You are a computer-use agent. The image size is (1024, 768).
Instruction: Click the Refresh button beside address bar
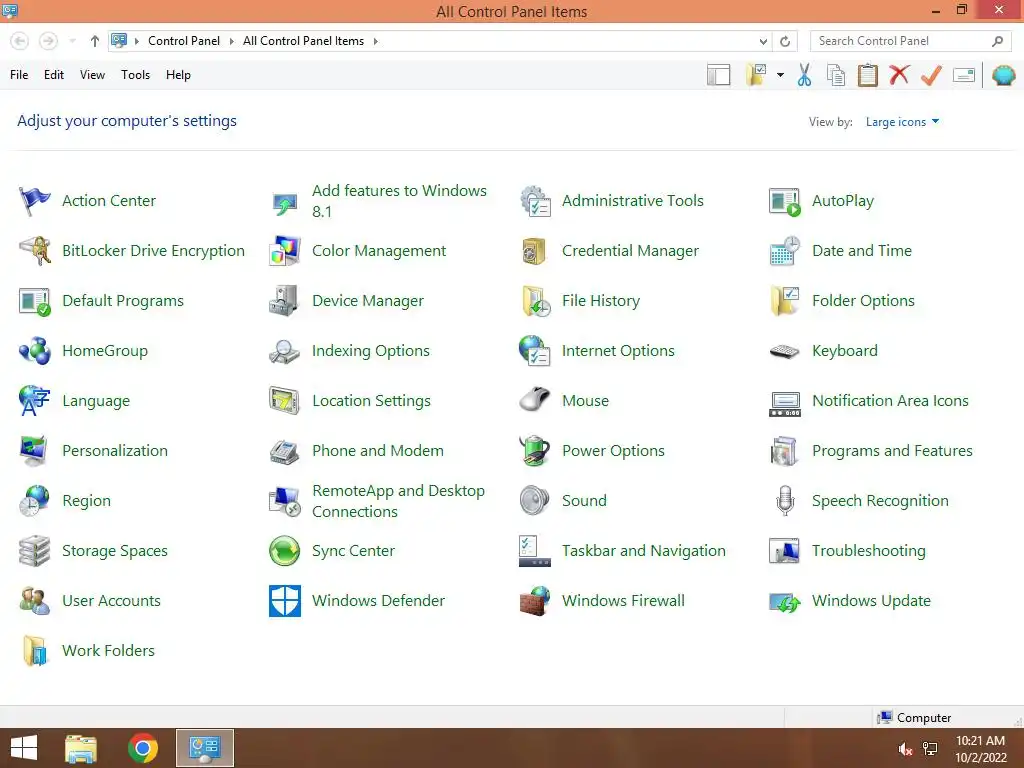(785, 41)
